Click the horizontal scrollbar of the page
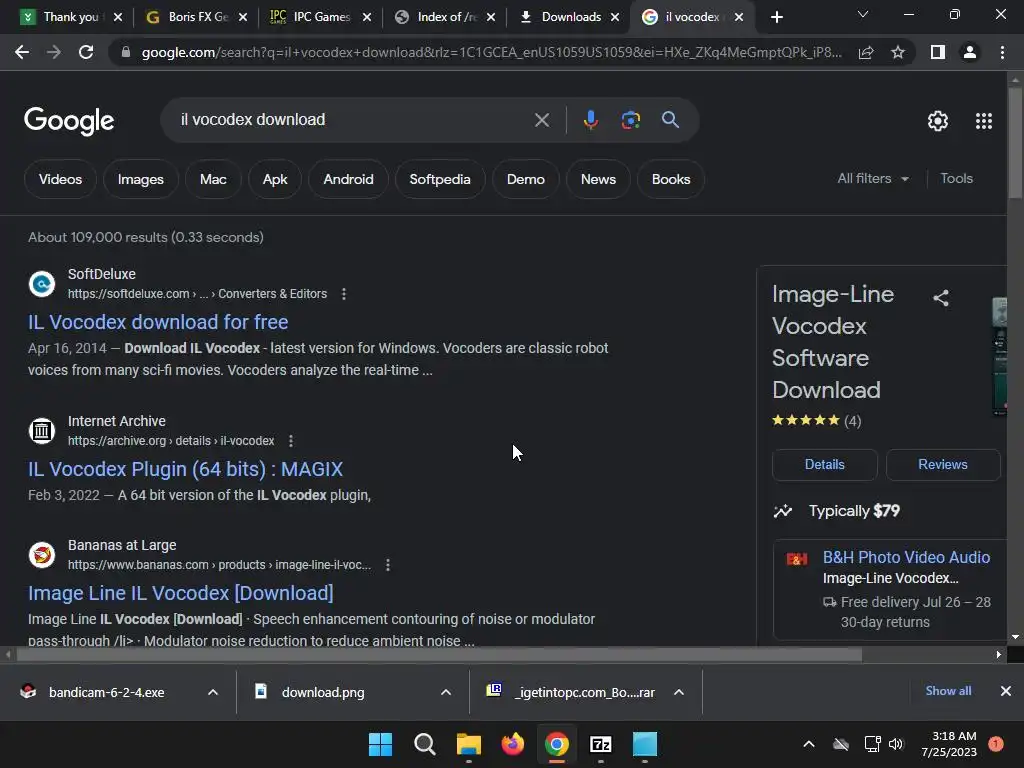1024x768 pixels. (439, 654)
